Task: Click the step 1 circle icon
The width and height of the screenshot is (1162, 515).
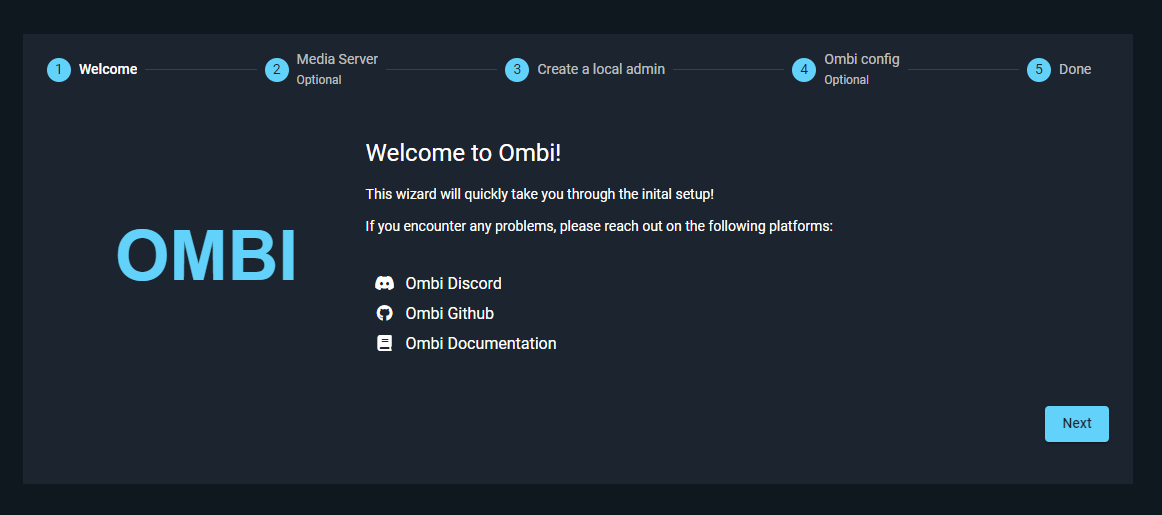Action: tap(59, 70)
